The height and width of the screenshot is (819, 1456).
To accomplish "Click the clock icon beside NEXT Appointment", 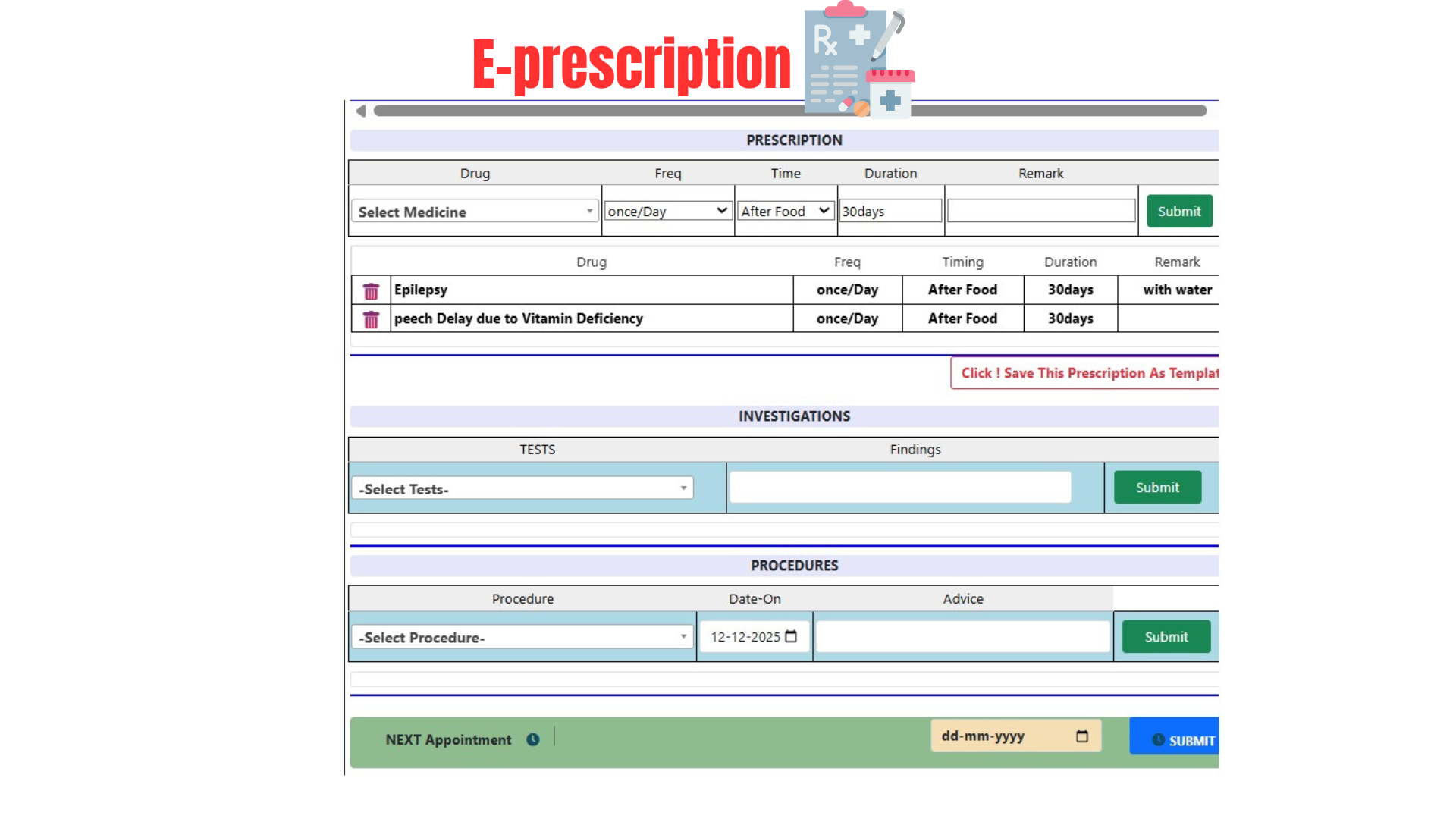I will pyautogui.click(x=533, y=739).
